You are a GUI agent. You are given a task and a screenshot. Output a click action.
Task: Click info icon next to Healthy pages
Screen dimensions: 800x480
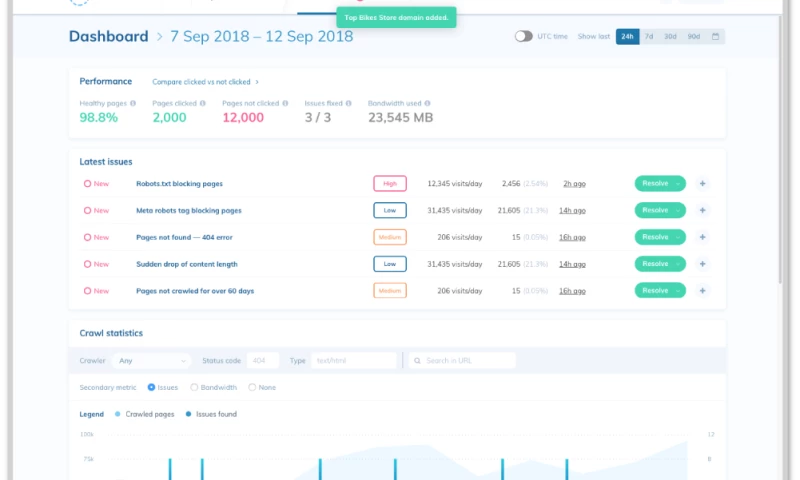(x=133, y=103)
